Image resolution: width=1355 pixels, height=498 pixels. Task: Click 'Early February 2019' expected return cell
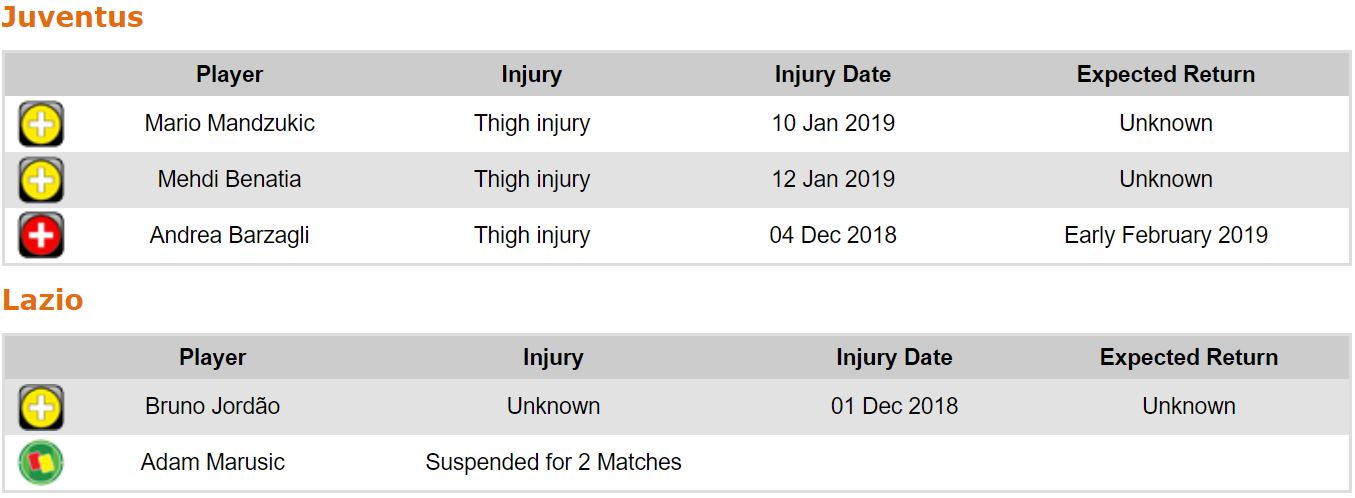(x=1165, y=236)
